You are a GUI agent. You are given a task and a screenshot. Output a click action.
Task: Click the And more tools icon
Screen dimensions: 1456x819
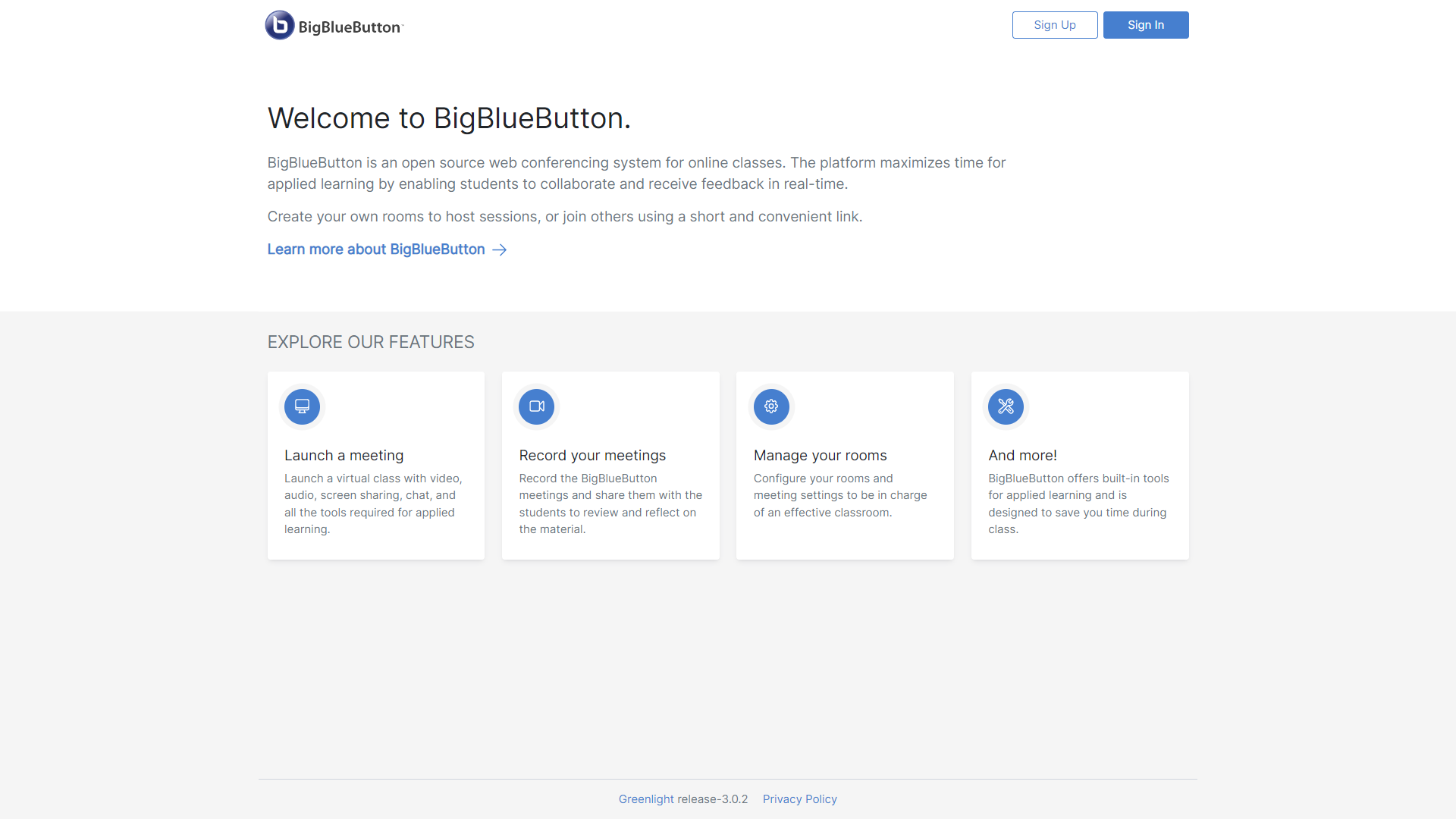(x=1006, y=406)
